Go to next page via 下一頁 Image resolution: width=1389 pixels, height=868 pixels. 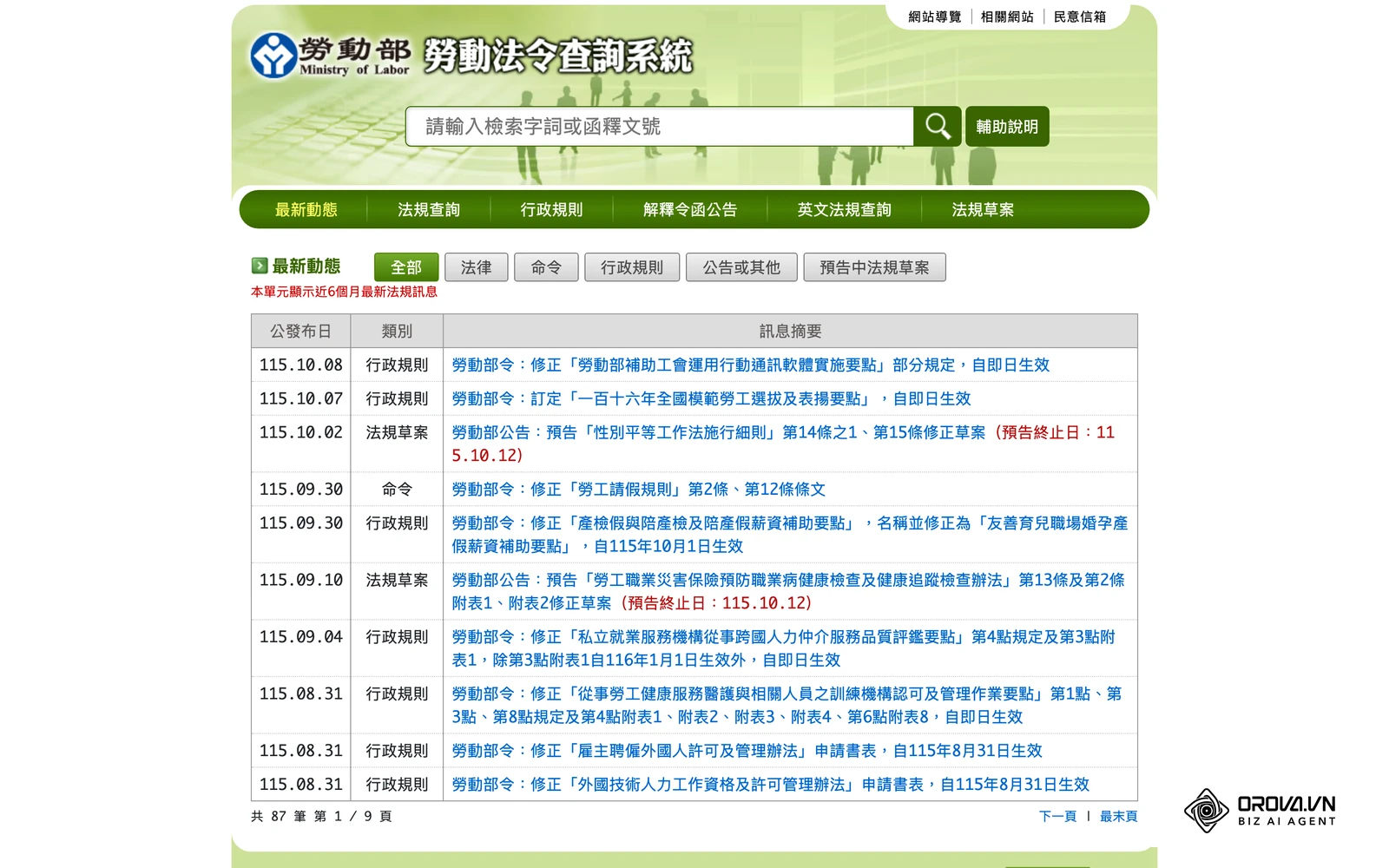[1057, 816]
